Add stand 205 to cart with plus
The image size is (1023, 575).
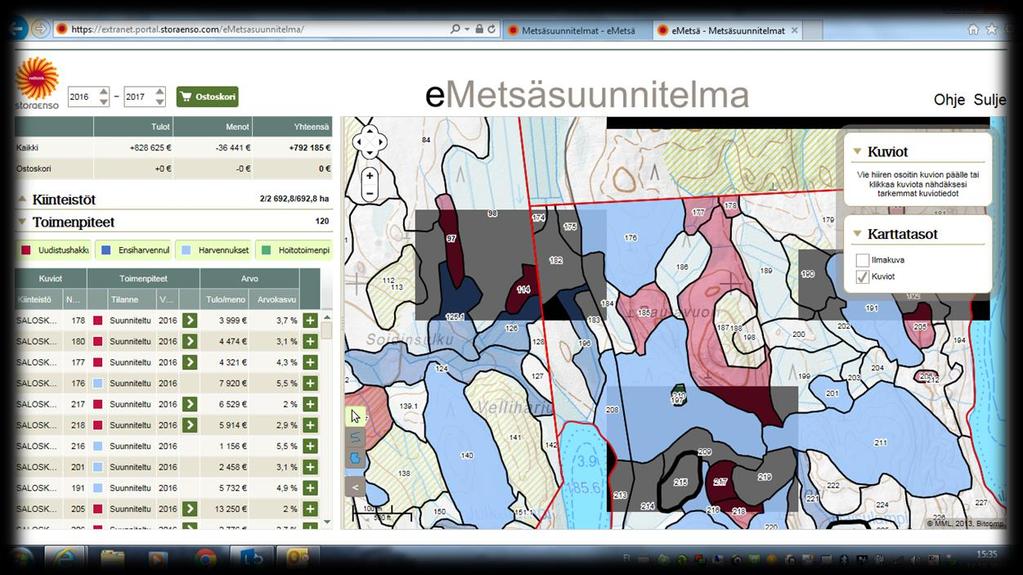pos(311,508)
